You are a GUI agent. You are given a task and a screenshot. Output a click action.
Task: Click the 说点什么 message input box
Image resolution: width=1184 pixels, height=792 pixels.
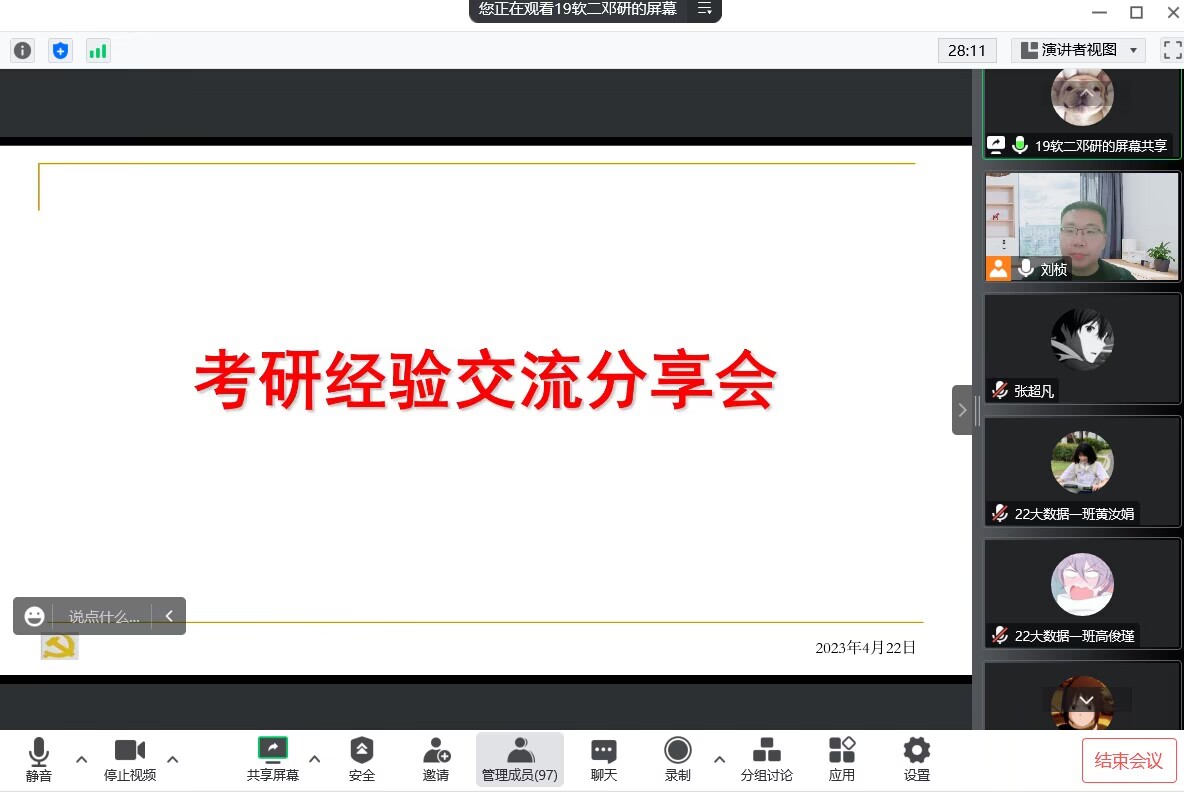[x=103, y=616]
